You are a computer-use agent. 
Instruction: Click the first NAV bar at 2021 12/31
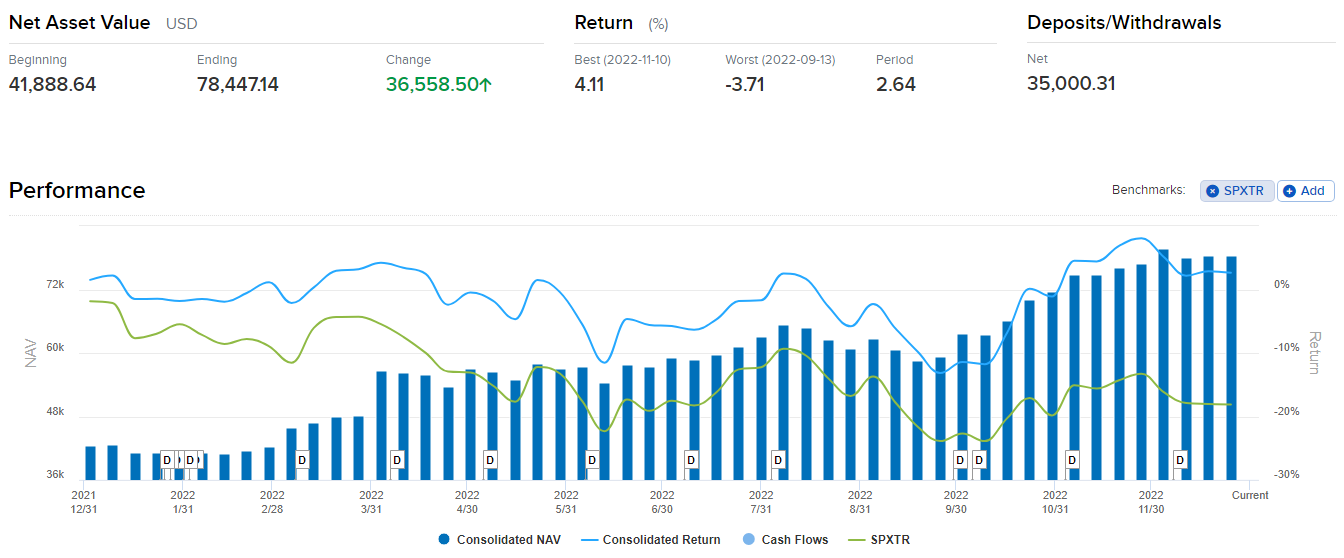point(90,462)
